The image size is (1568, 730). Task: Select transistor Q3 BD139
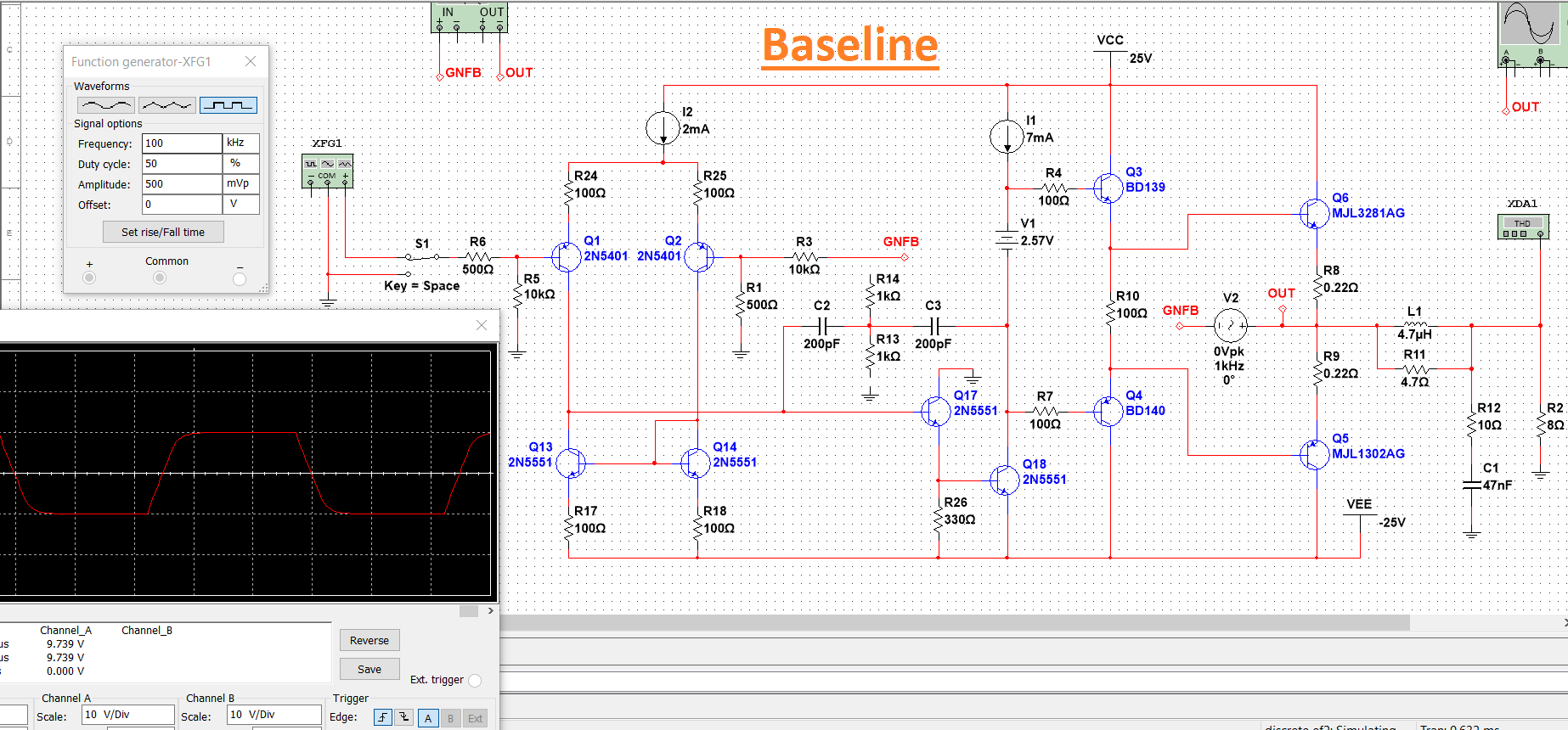point(1108,188)
